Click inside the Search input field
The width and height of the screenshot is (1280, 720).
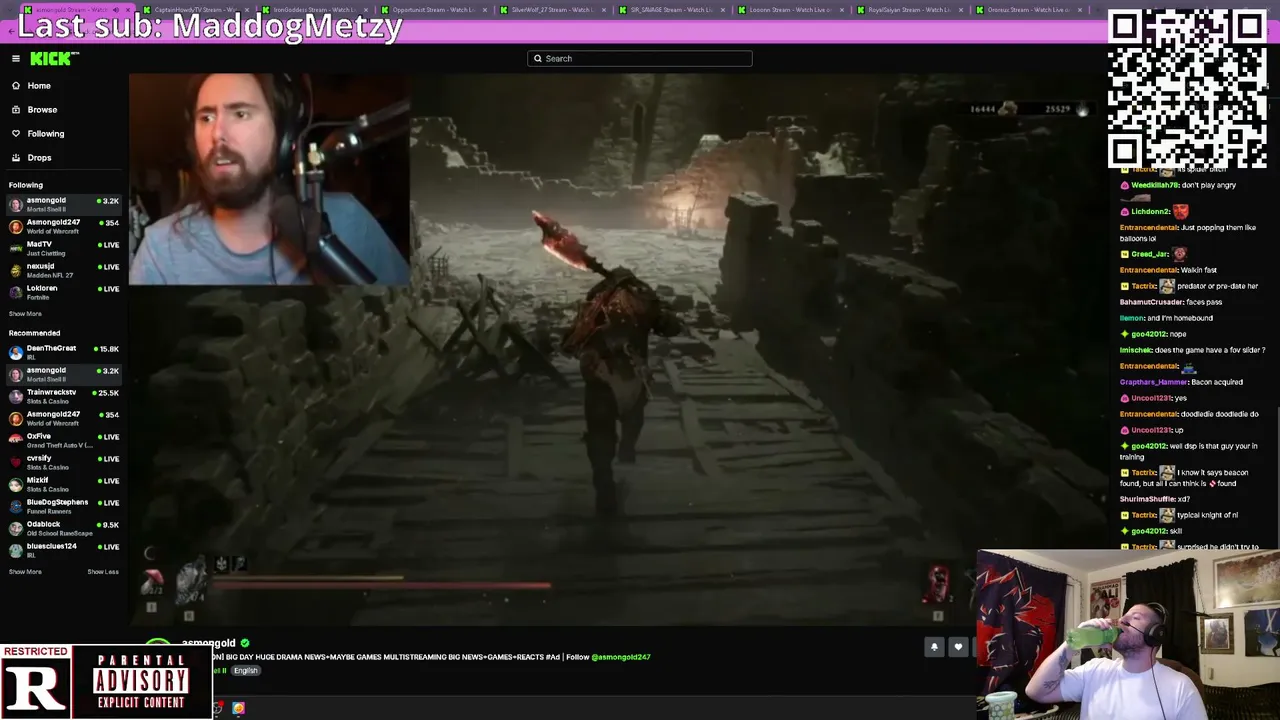coord(640,58)
